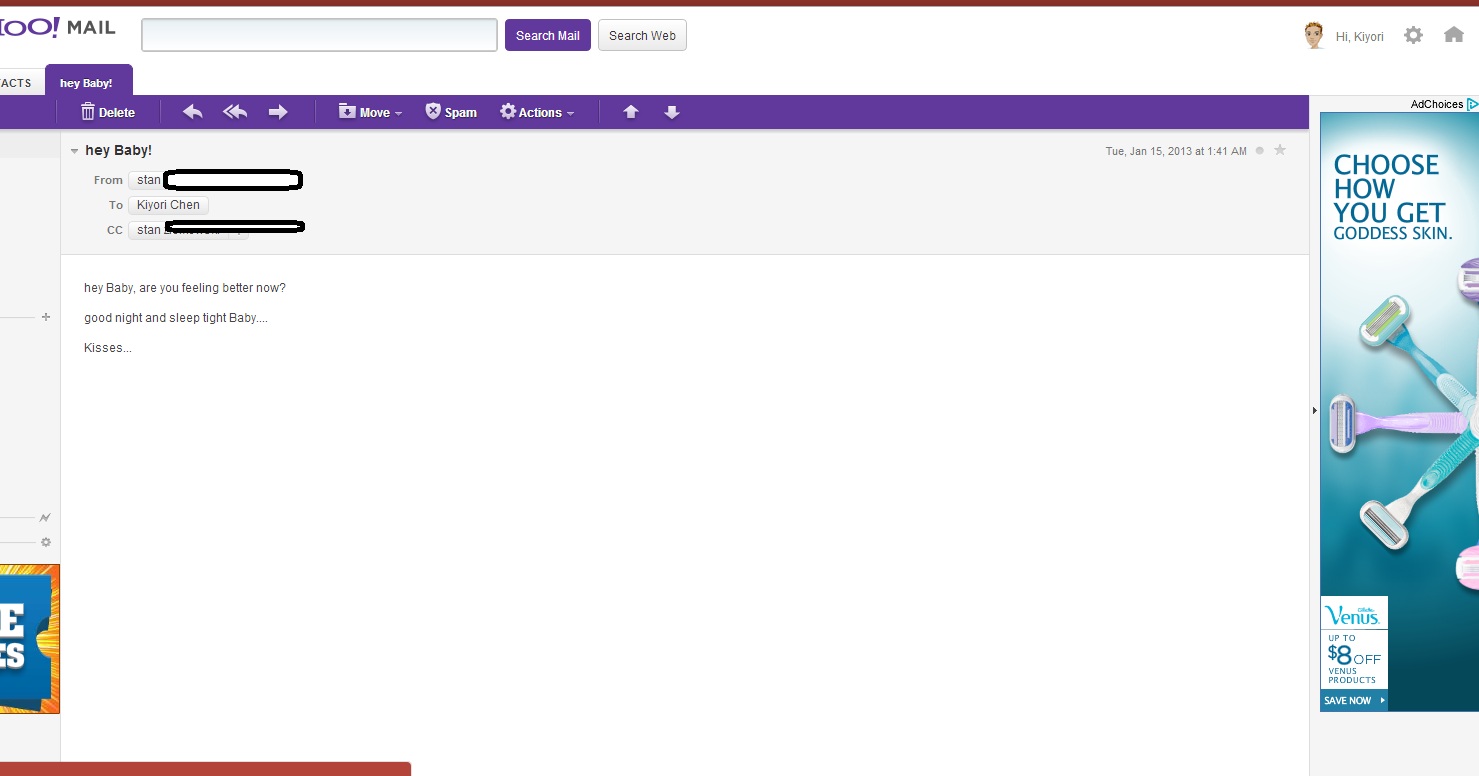Click the Reply All double-arrow icon
The image size is (1479, 776).
coord(235,112)
